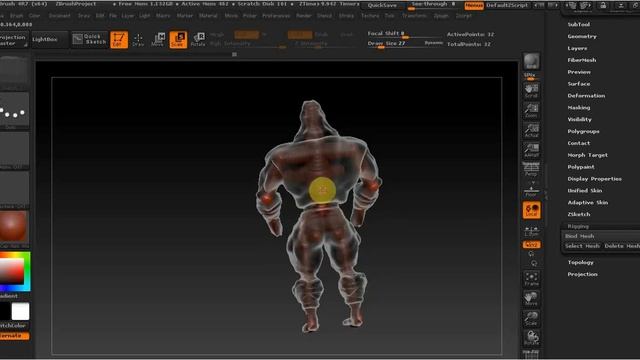The image size is (640, 360).
Task: Toggle the orange XYZ rotation button
Action: tap(531, 244)
